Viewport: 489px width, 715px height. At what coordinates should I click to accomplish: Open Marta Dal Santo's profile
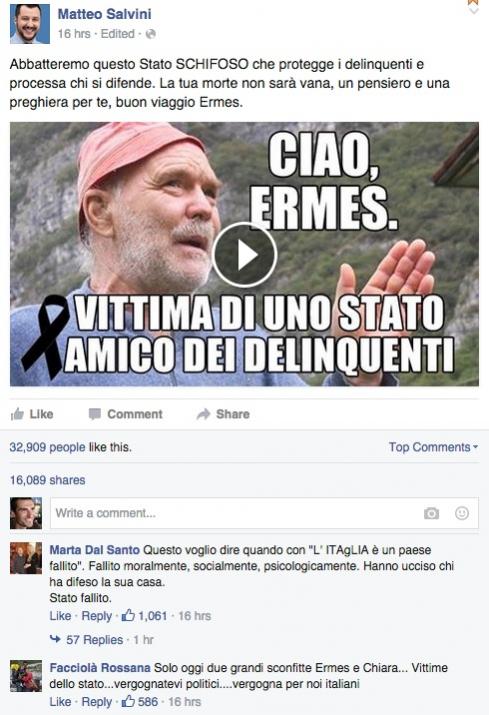pyautogui.click(x=94, y=550)
